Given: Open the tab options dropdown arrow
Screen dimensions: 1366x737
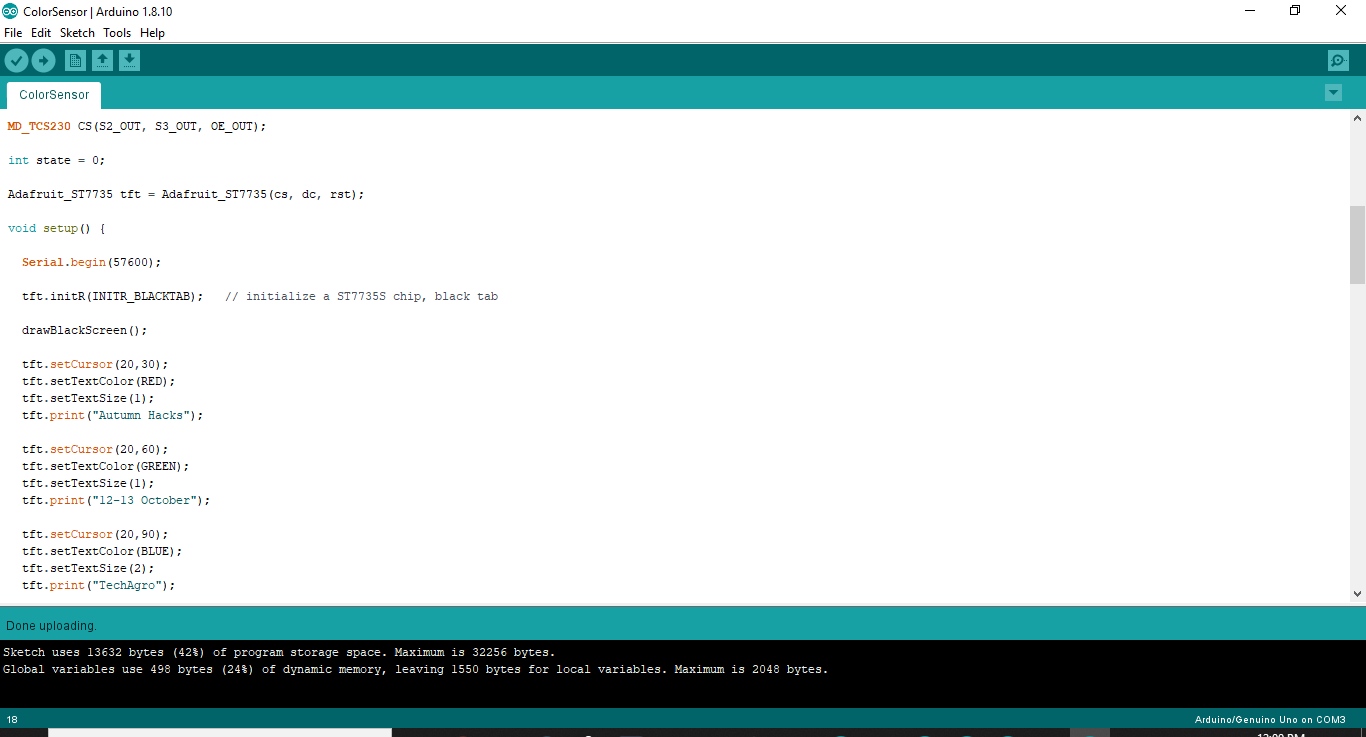Looking at the screenshot, I should [x=1333, y=93].
